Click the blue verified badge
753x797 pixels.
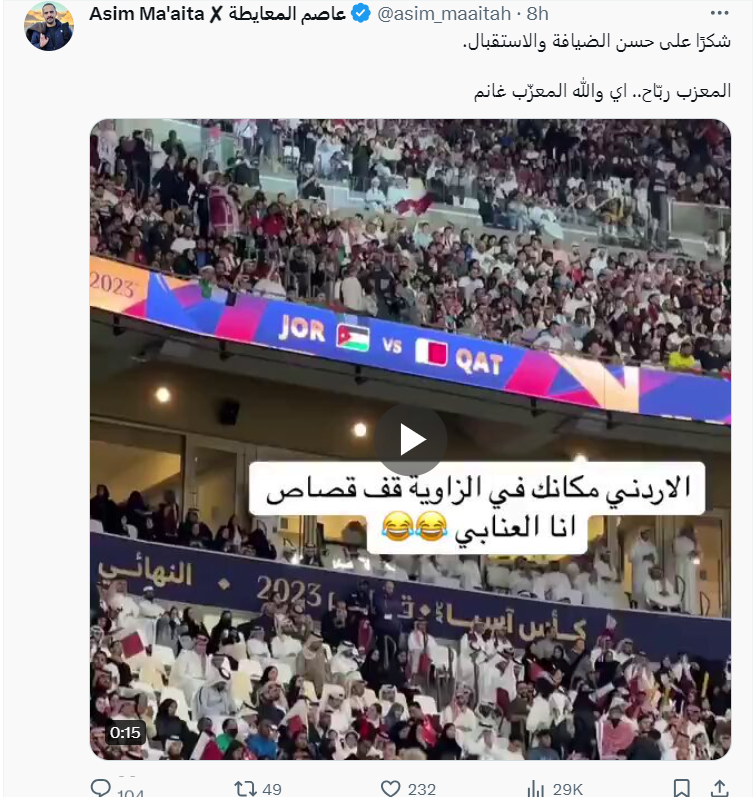point(361,14)
